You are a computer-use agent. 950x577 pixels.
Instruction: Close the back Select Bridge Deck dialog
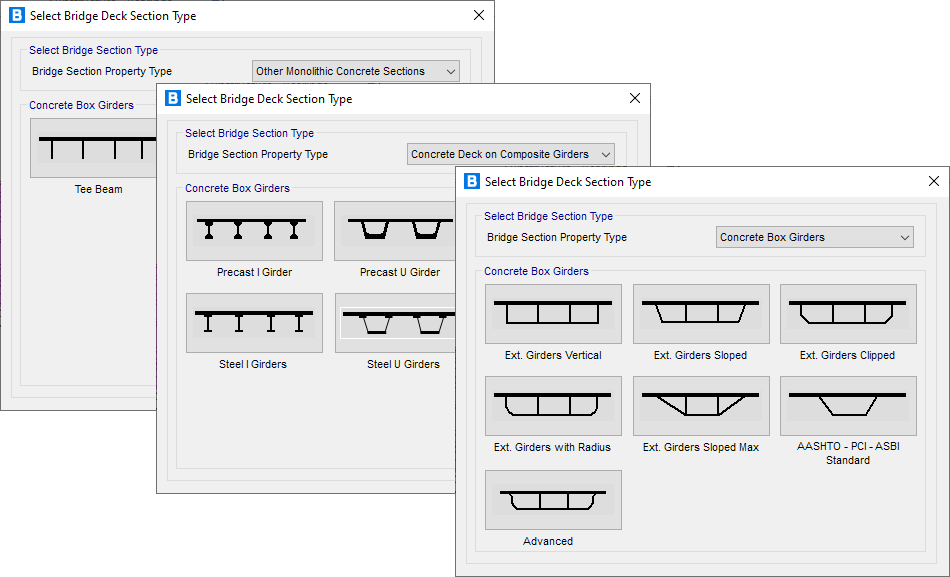click(478, 15)
